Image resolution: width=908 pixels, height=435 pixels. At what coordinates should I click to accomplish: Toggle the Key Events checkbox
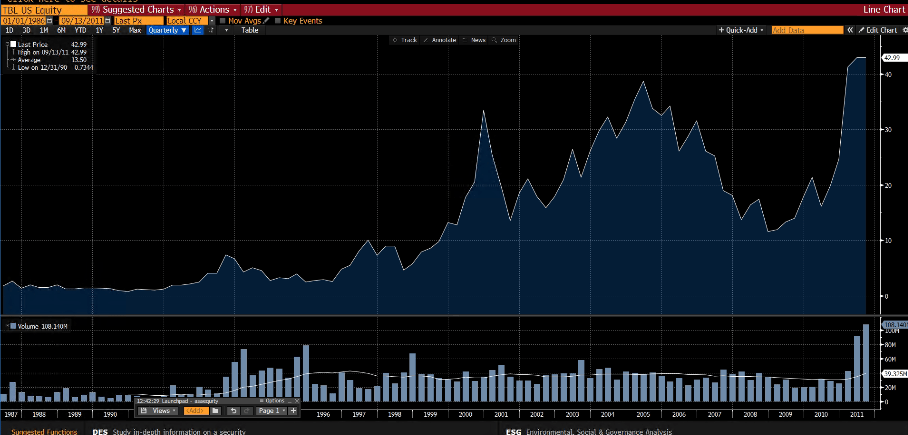coord(278,20)
